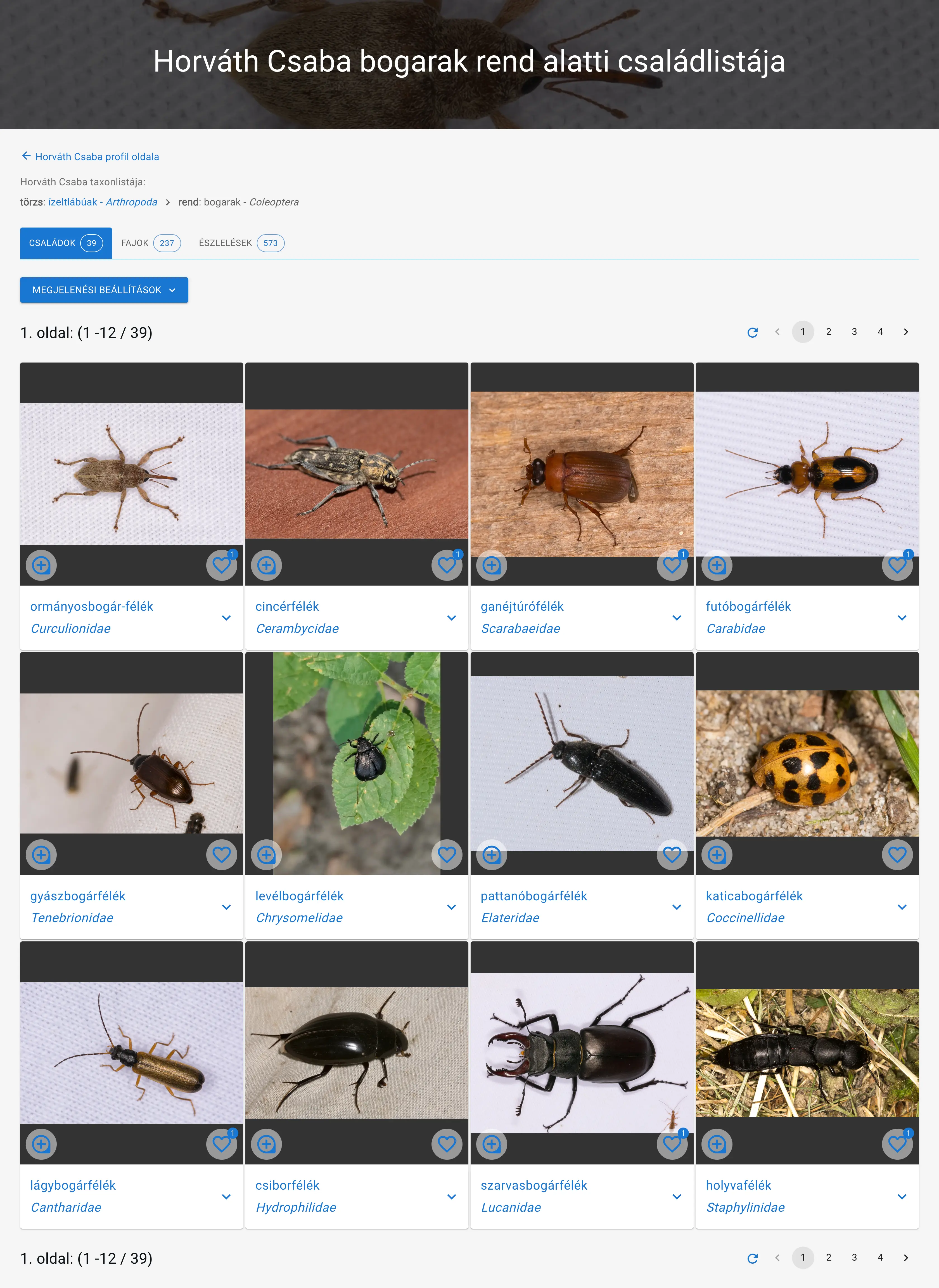Click the refresh icon above the family grid
939x1288 pixels.
[753, 332]
